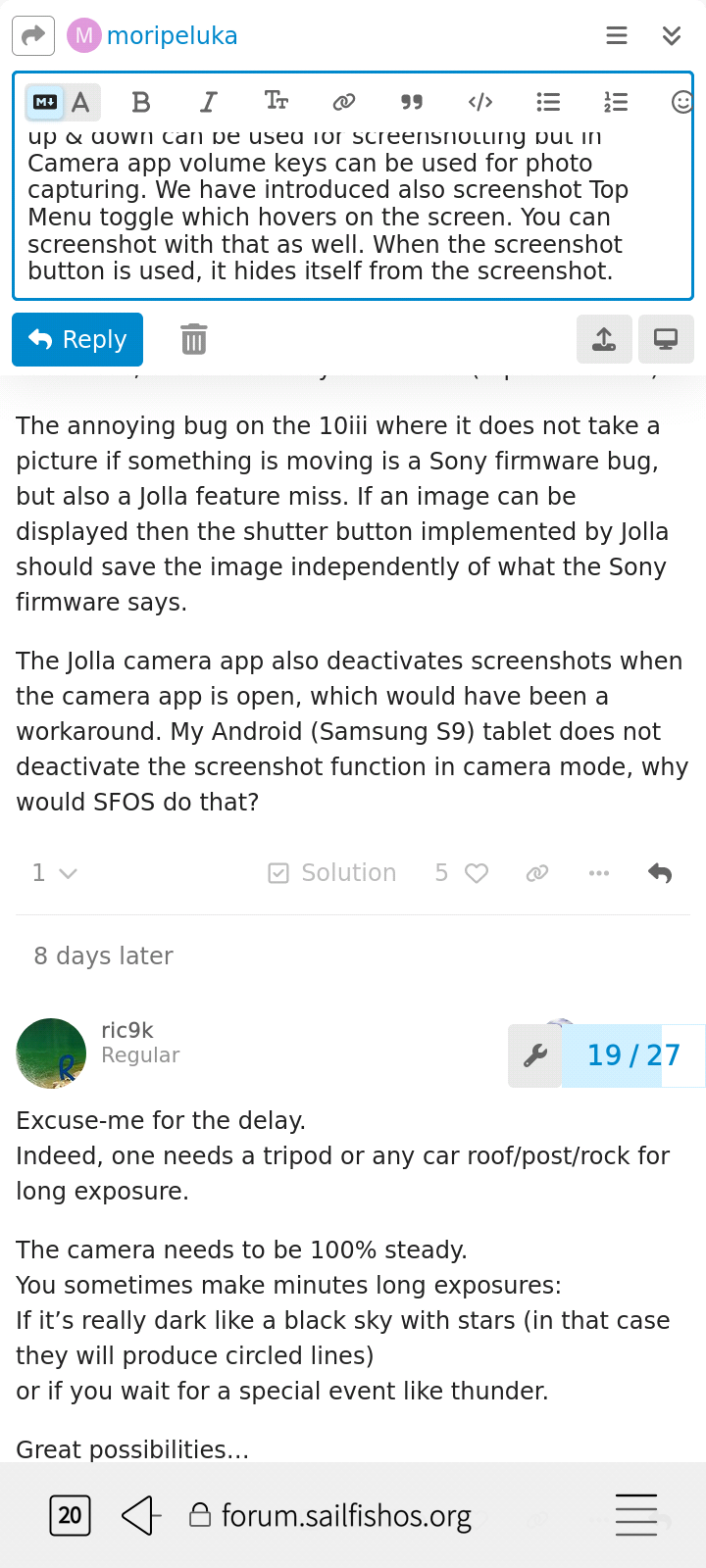
Task: Collapse composer with double chevron
Action: 672,36
